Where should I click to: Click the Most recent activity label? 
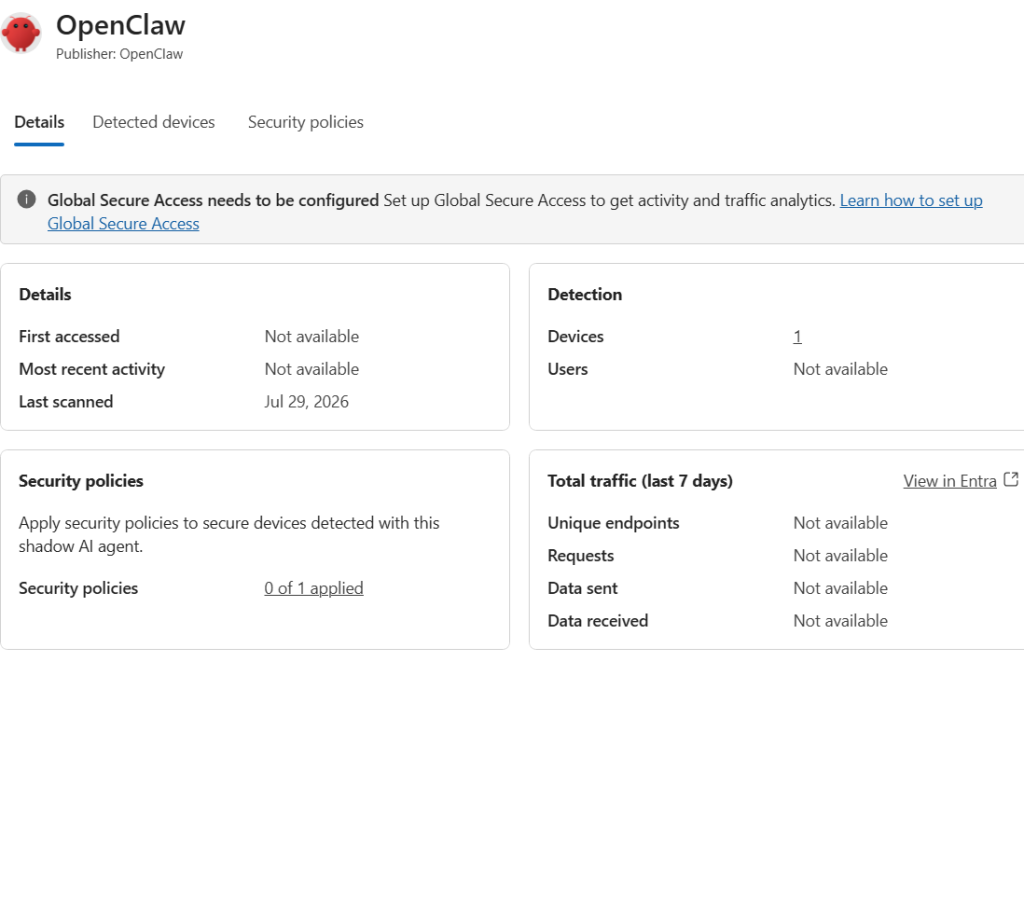pos(92,369)
